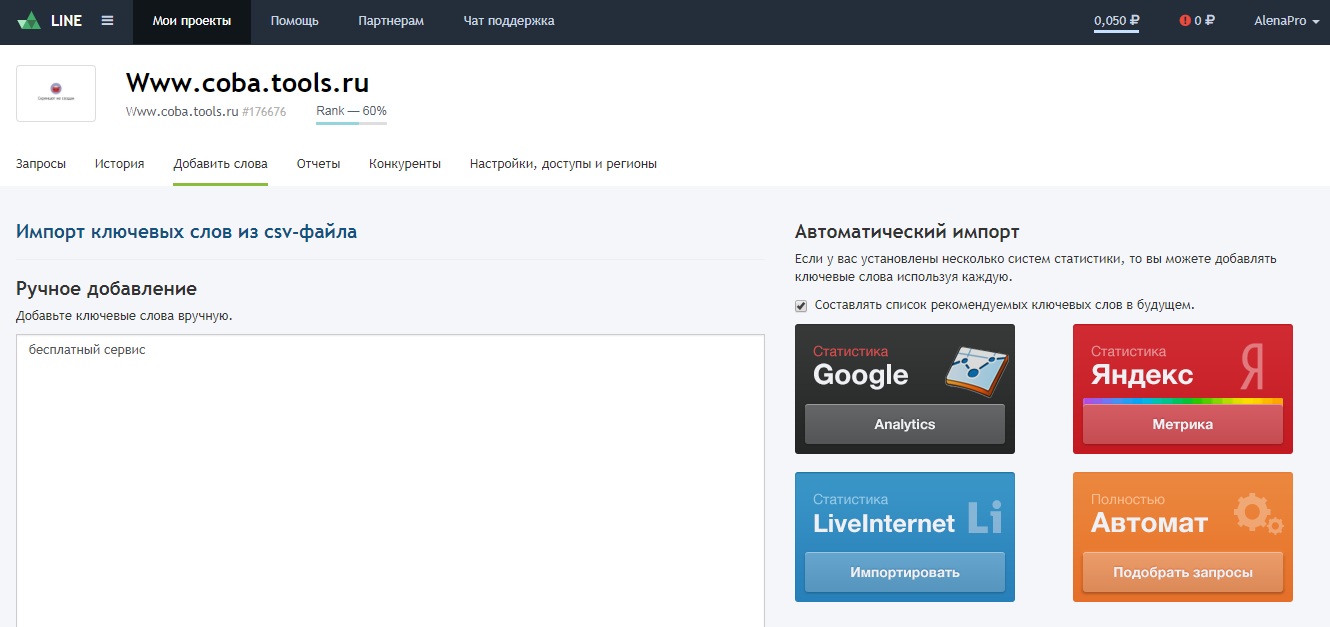The width and height of the screenshot is (1330, 627).
Task: Click the Импортировать button under LiveInternet
Action: click(903, 572)
